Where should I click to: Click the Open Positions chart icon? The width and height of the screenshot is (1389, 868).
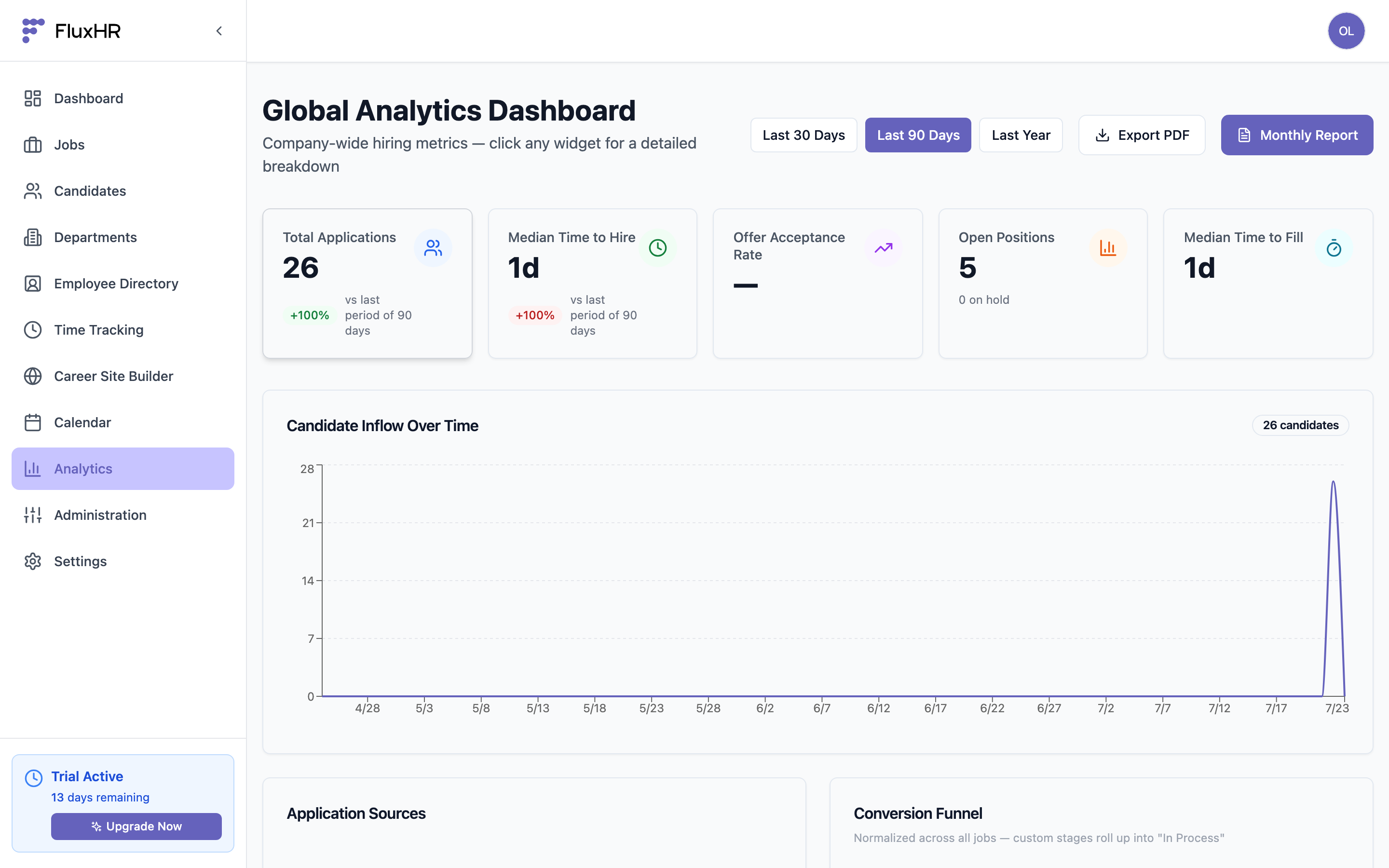coord(1108,248)
